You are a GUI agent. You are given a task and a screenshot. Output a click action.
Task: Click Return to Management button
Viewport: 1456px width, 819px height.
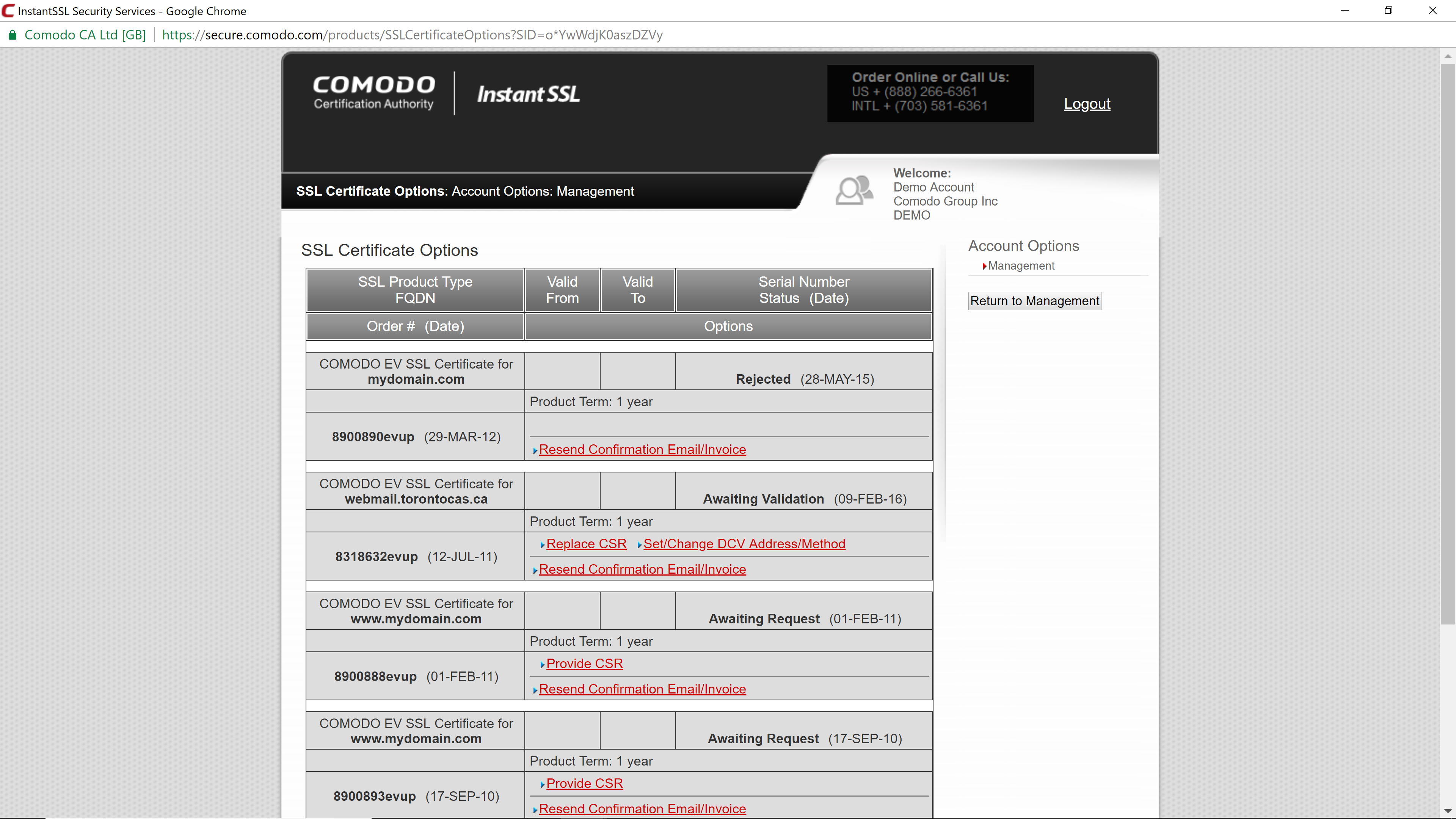(x=1034, y=301)
